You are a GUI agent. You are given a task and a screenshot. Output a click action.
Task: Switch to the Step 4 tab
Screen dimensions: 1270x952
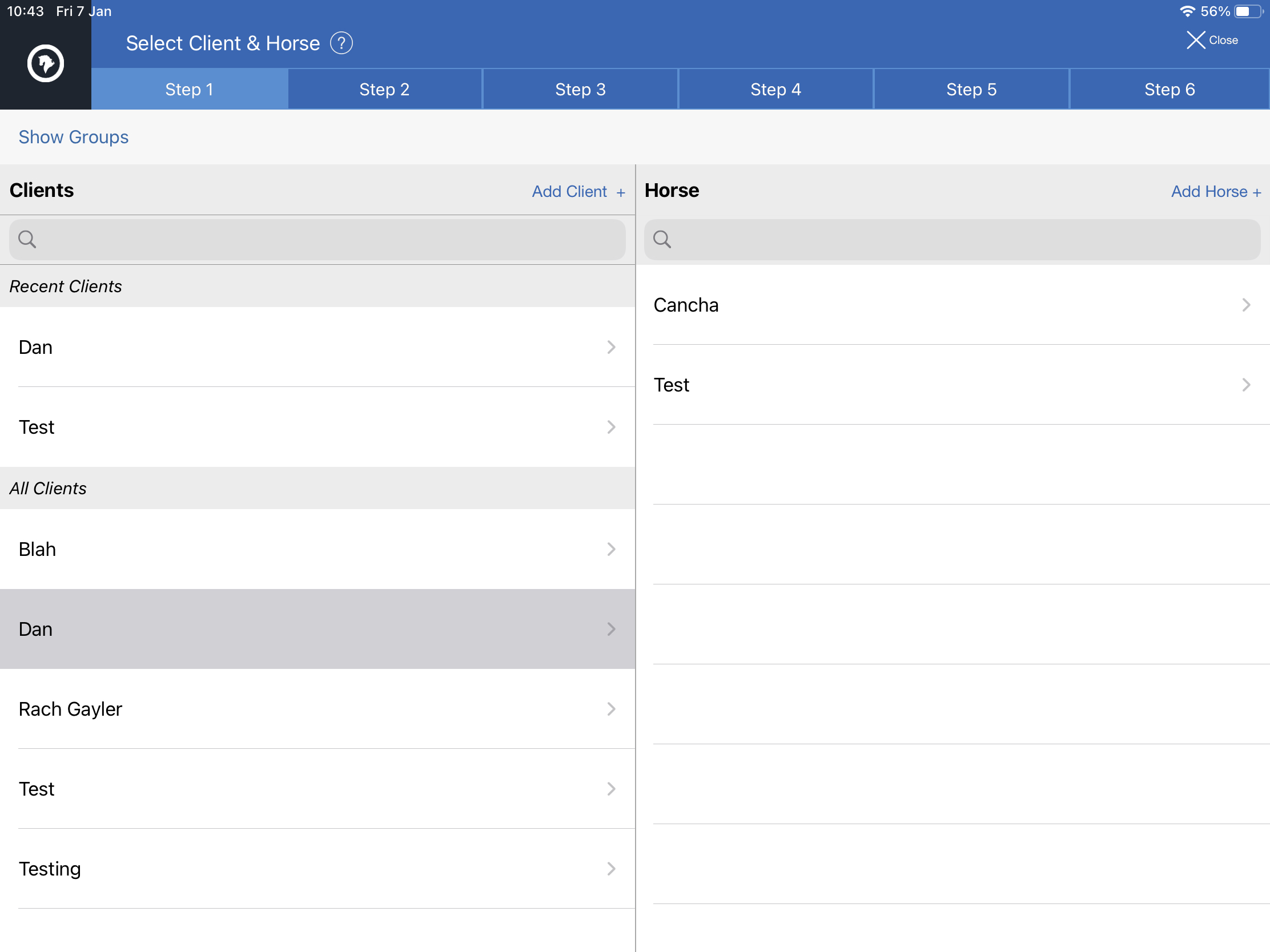click(x=775, y=89)
